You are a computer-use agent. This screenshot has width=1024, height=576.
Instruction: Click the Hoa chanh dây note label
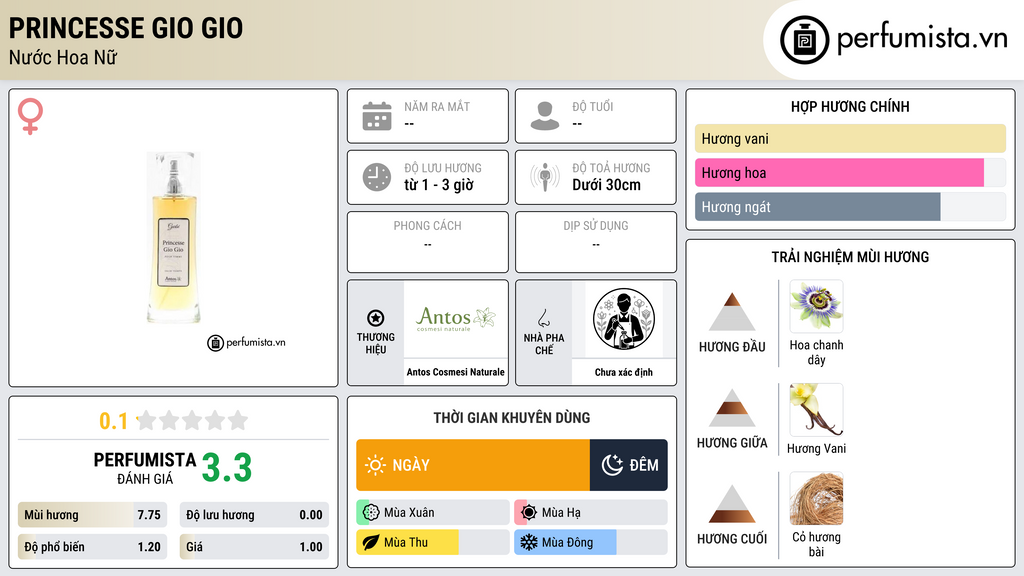click(816, 352)
